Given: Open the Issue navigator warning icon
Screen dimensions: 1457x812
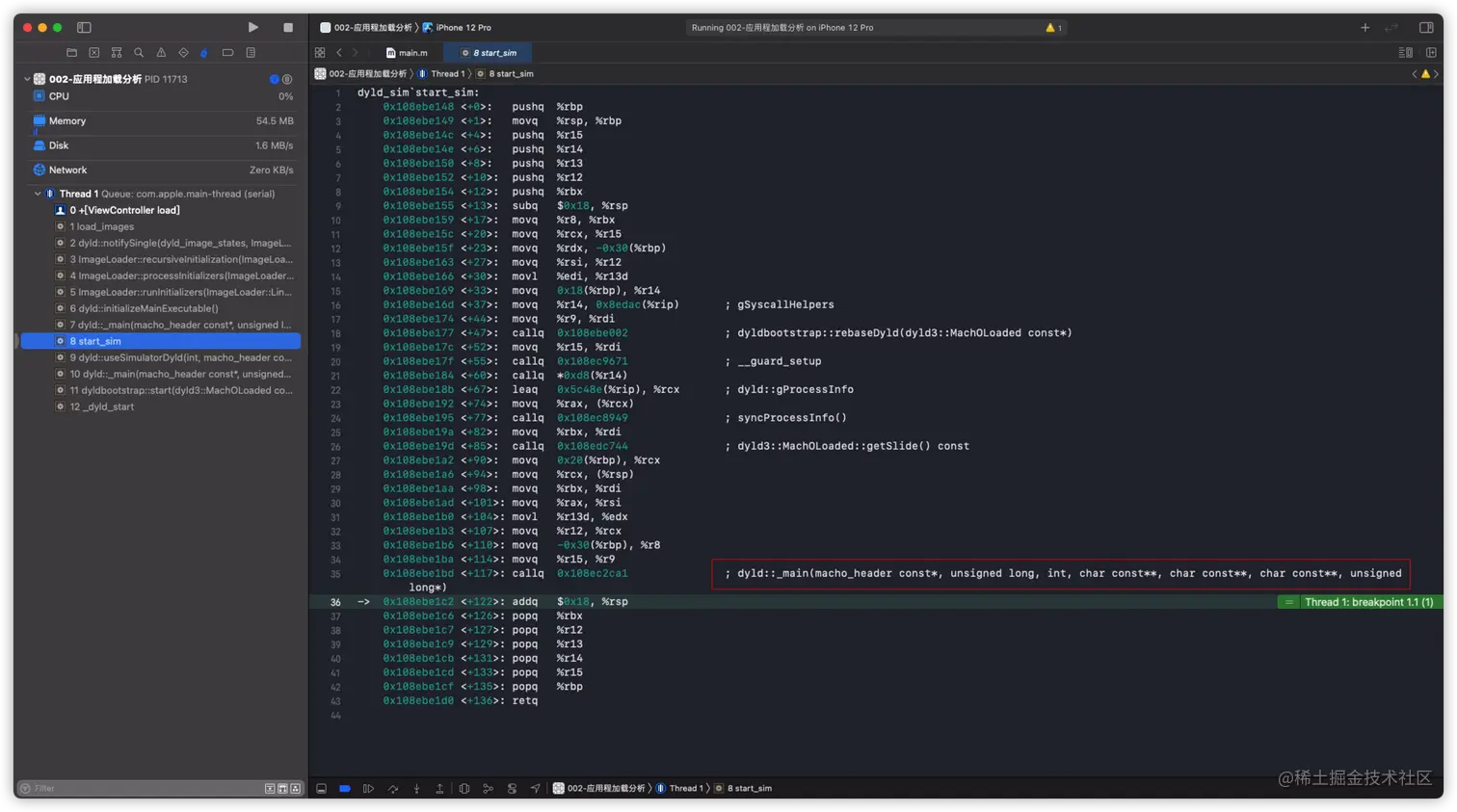Looking at the screenshot, I should [x=161, y=53].
